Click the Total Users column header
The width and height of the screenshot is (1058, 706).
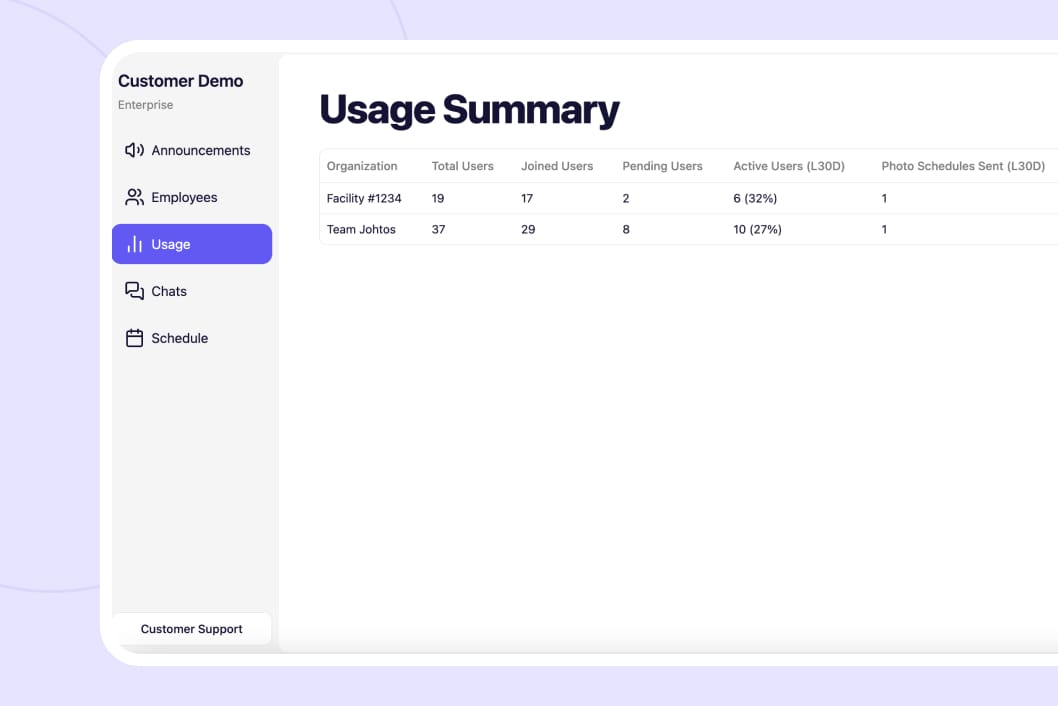pyautogui.click(x=462, y=166)
